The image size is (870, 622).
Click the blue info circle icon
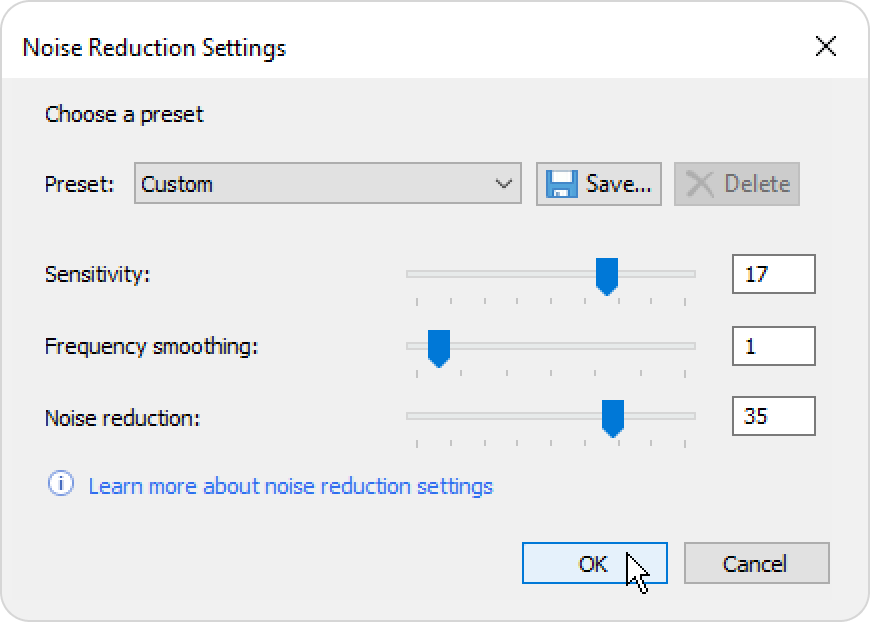coord(60,483)
